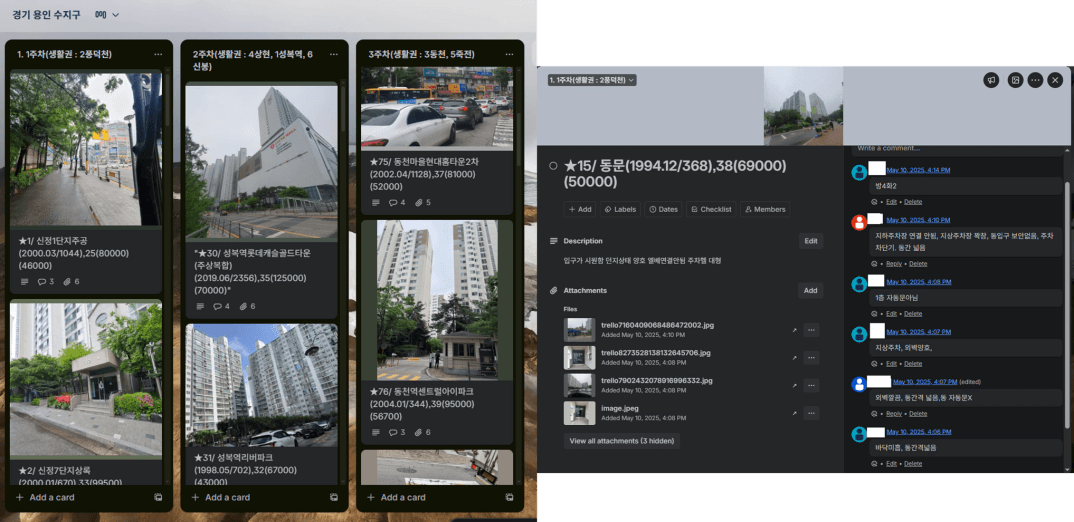Open trello7160409068486472002.jpg in new tab via arrow icon

click(792, 330)
